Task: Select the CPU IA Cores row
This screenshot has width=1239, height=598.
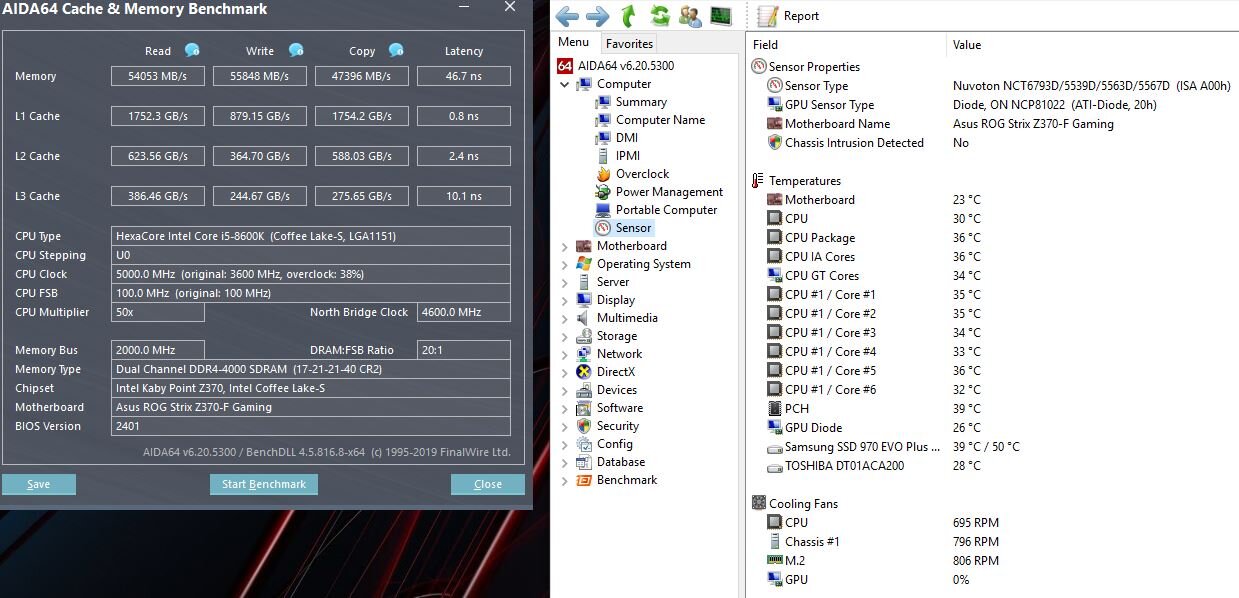Action: [992, 257]
